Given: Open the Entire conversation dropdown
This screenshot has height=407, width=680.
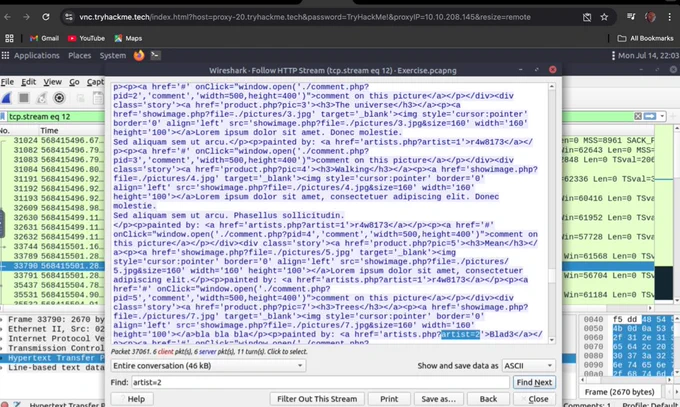Looking at the screenshot, I should click(208, 366).
